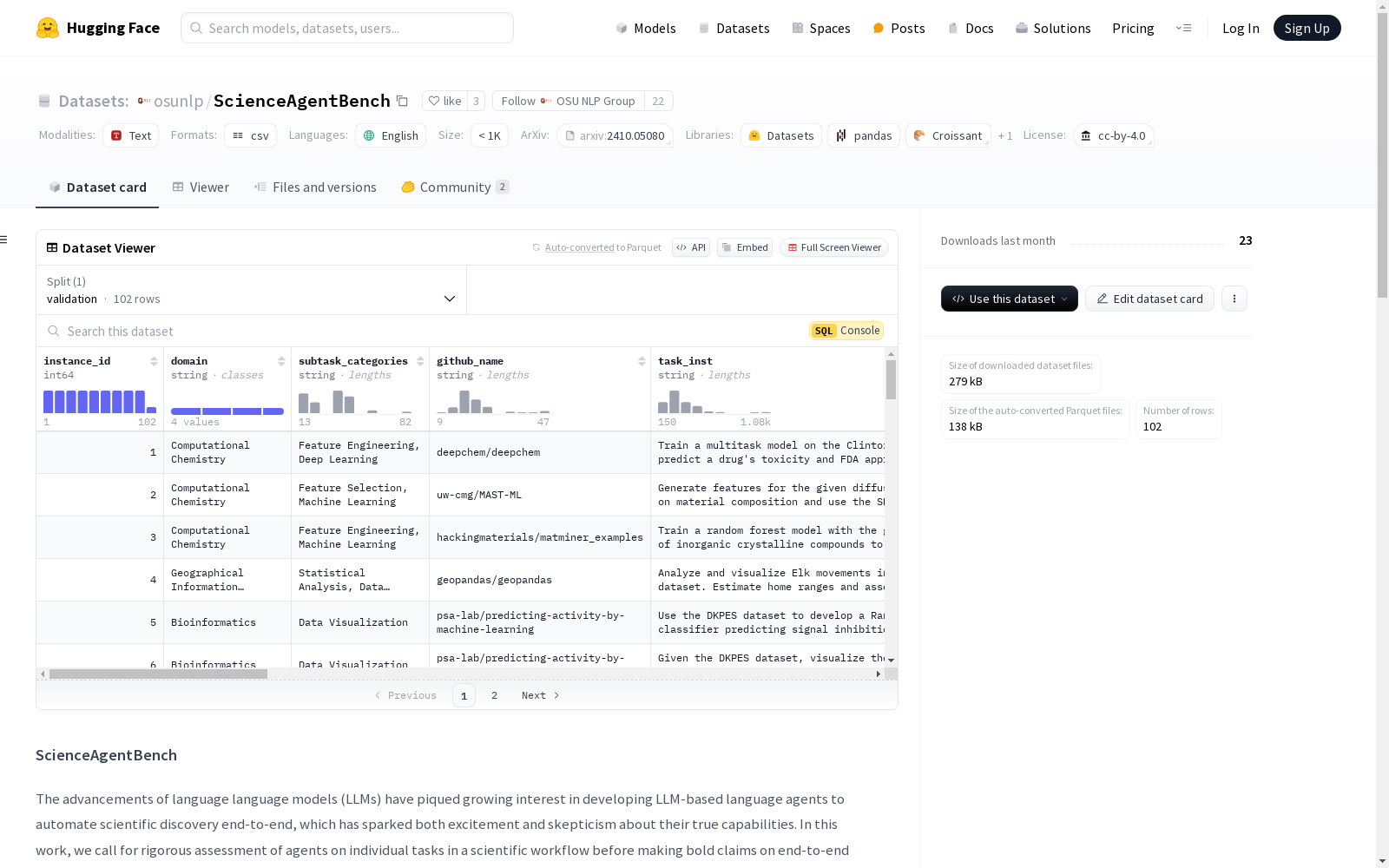Open the cc-by-4.0 license tag
1389x868 pixels.
pyautogui.click(x=1114, y=135)
